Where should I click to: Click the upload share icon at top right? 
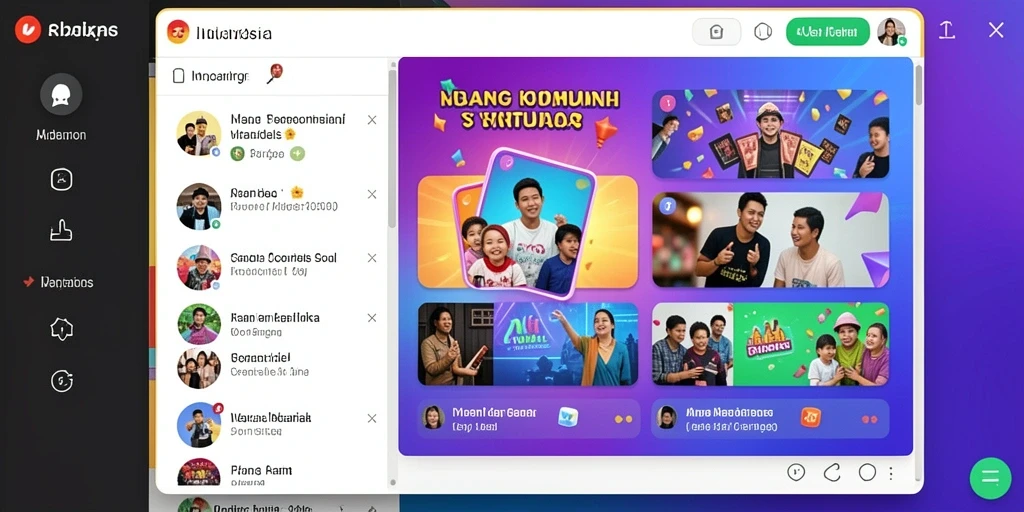pos(946,29)
